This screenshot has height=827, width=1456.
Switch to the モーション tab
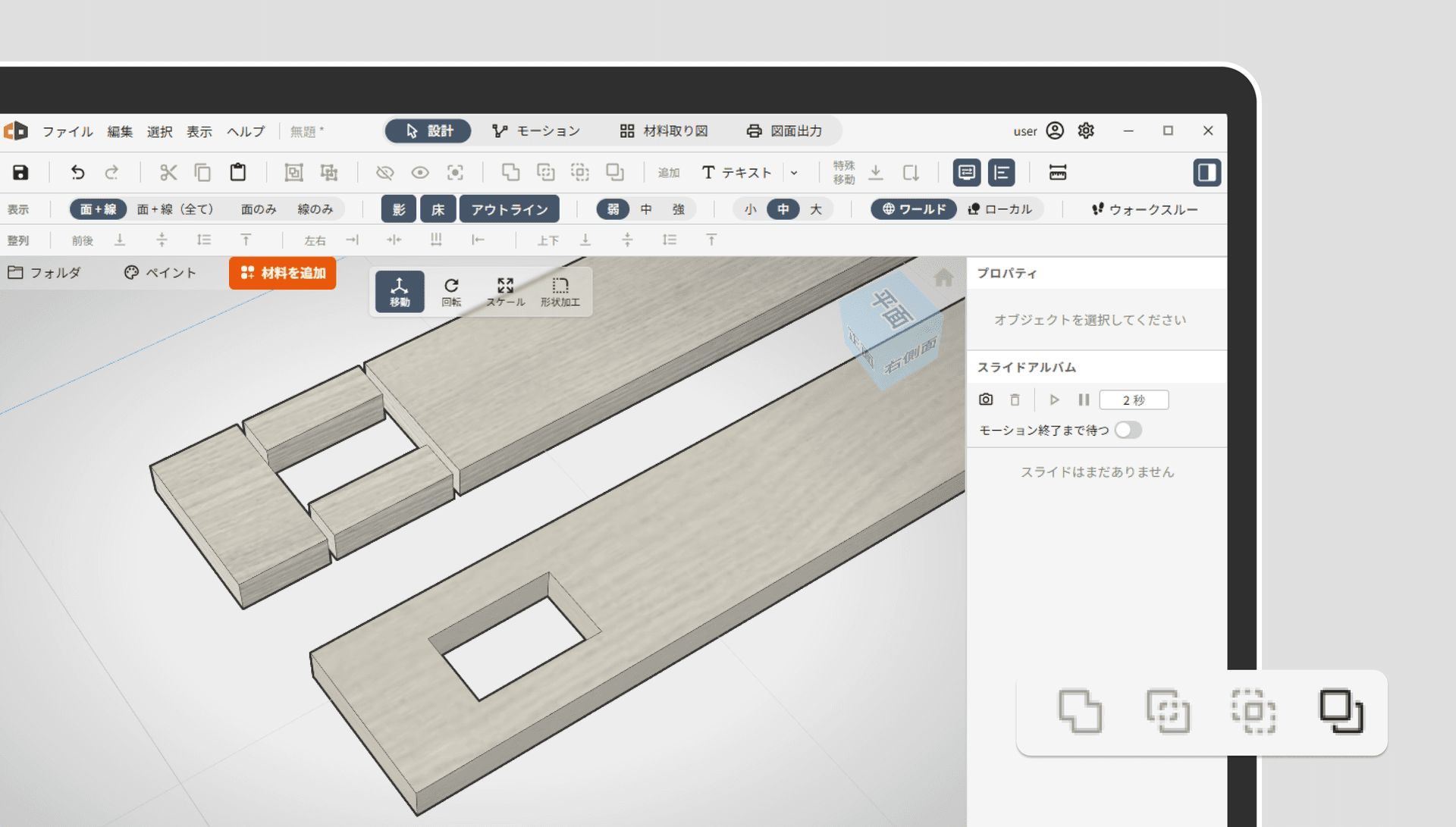coord(536,131)
